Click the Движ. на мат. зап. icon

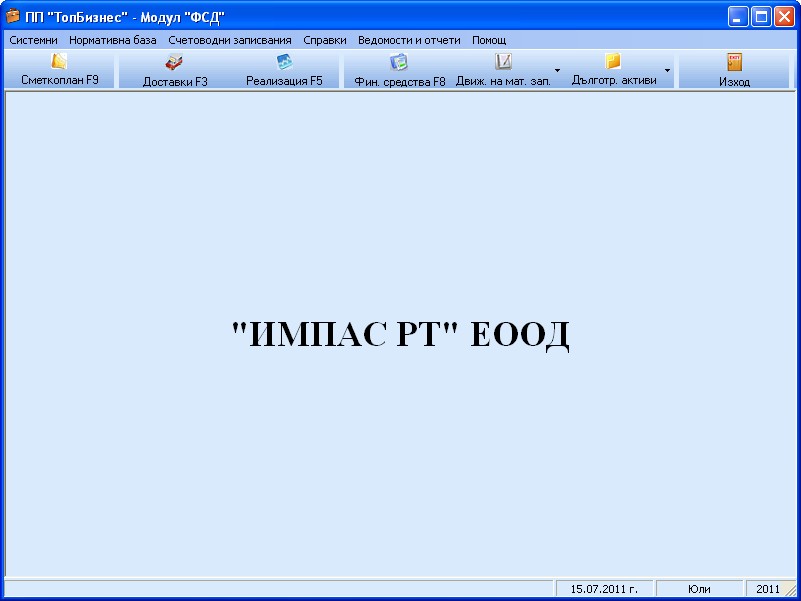click(503, 62)
